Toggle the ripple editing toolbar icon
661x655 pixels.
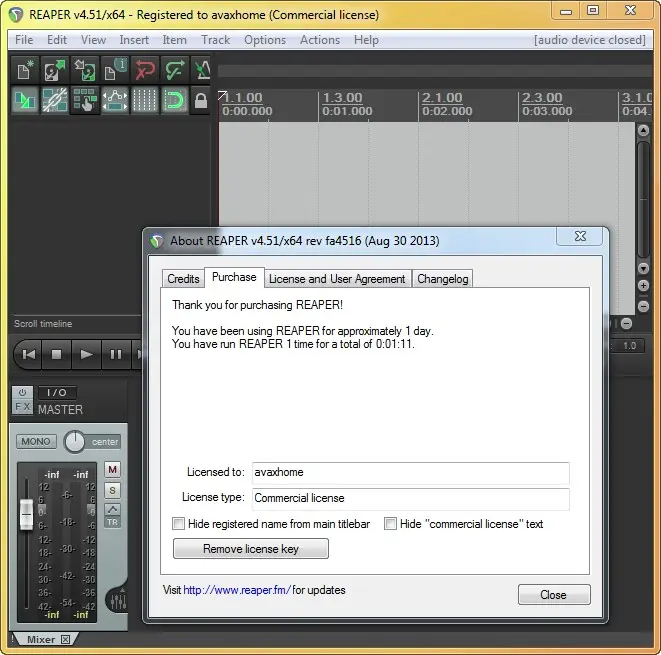point(85,100)
